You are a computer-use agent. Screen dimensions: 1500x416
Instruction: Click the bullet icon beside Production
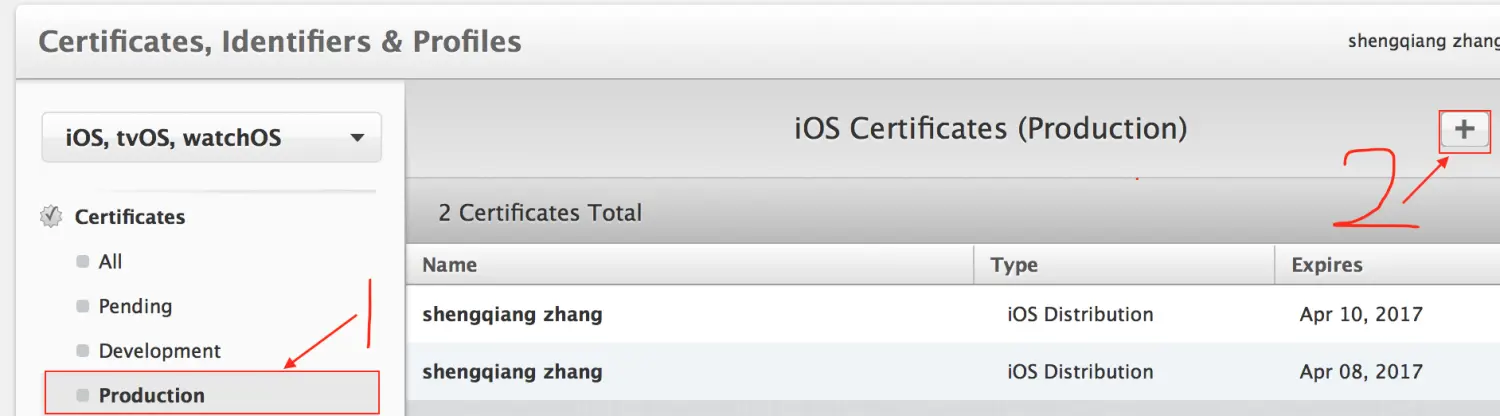pyautogui.click(x=83, y=396)
